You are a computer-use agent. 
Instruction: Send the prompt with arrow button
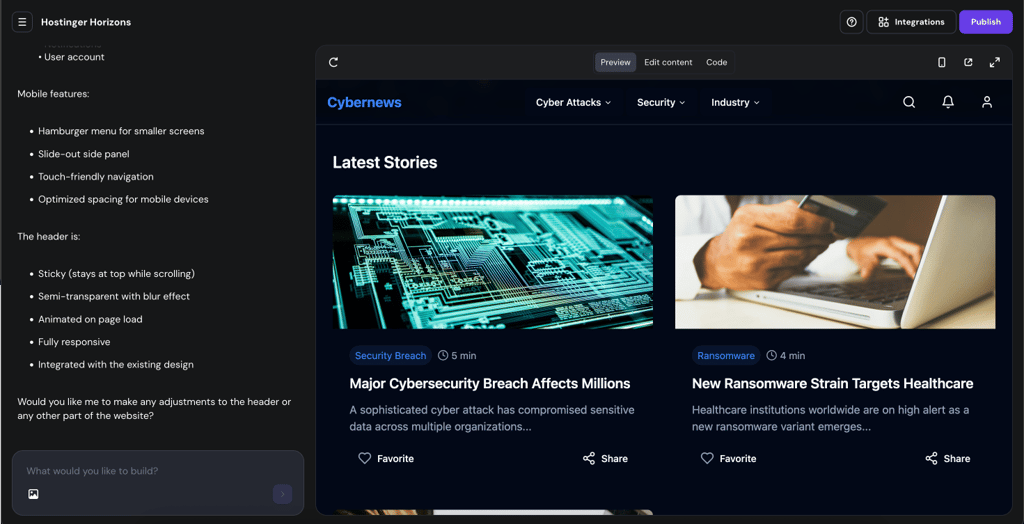tap(282, 494)
